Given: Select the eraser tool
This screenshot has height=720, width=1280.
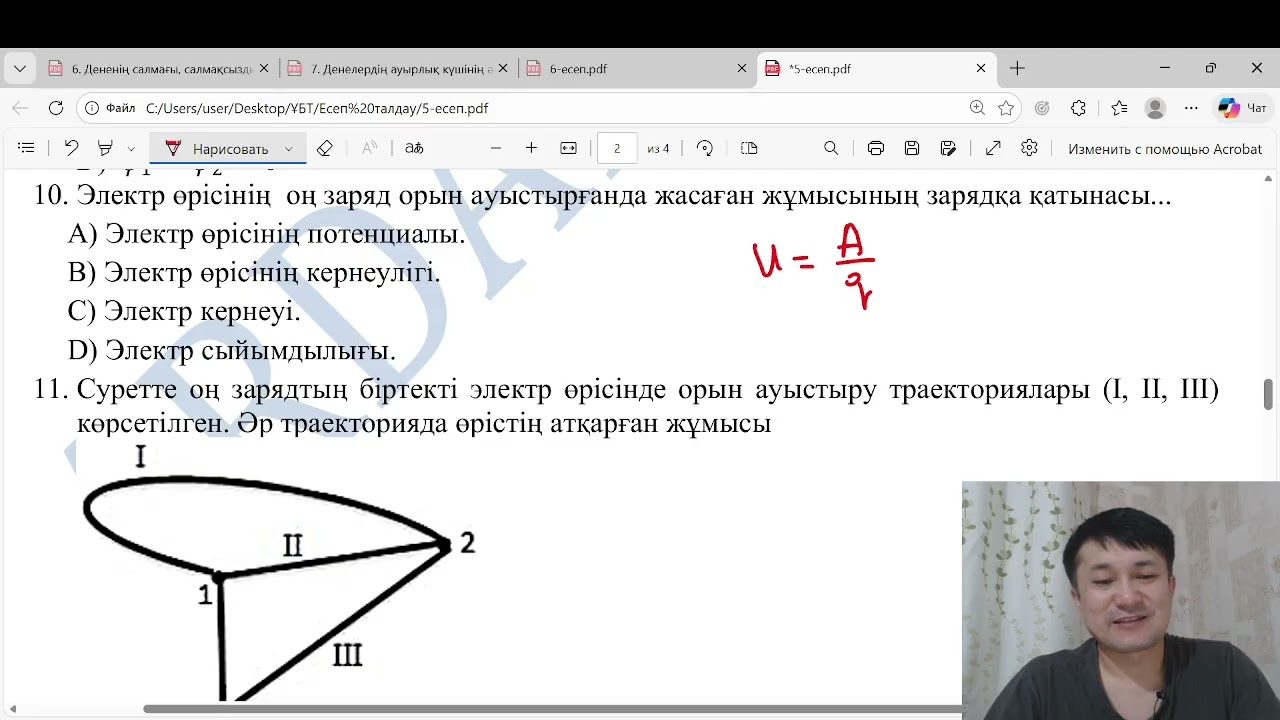Looking at the screenshot, I should point(324,148).
